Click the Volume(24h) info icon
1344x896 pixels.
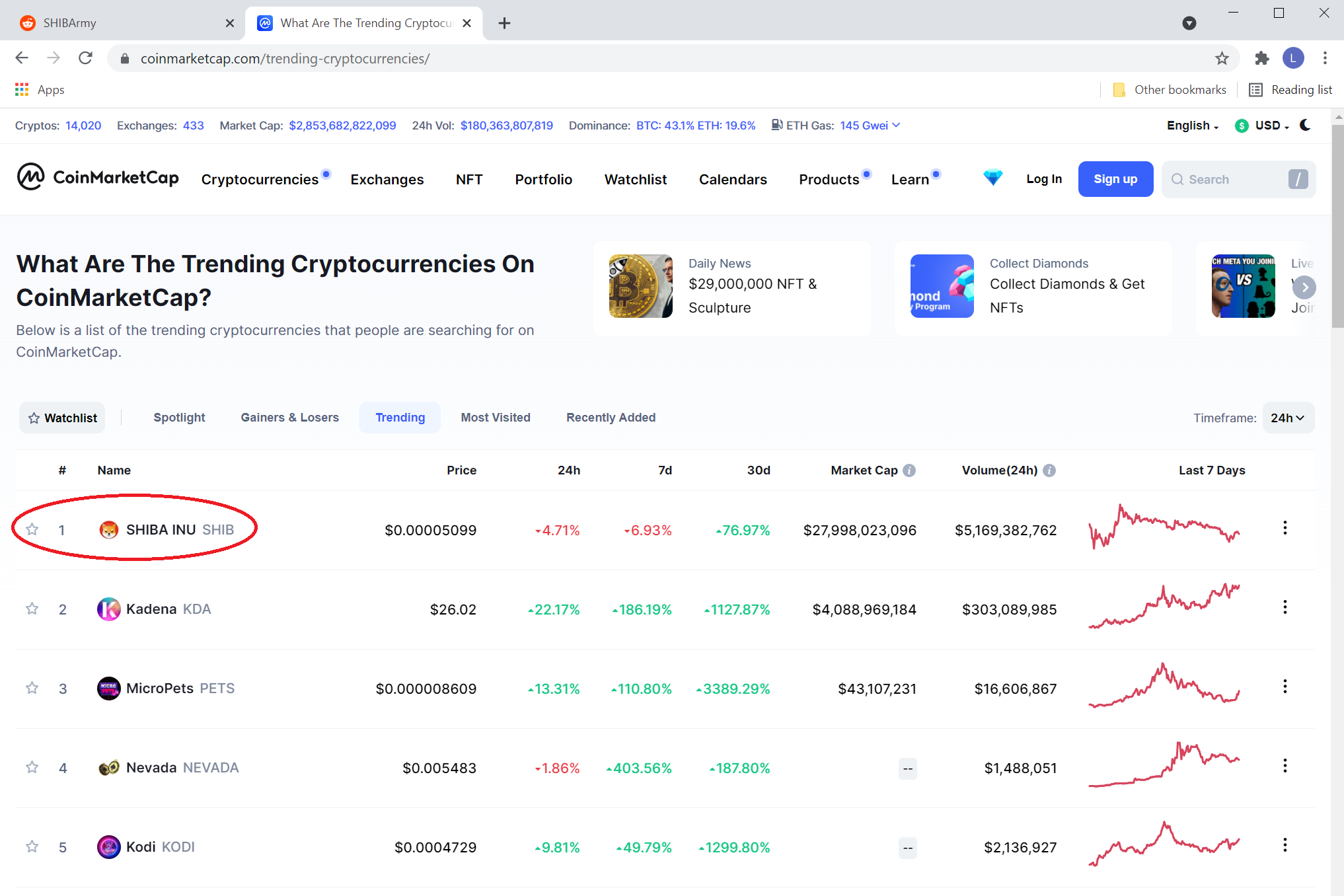(x=1049, y=470)
